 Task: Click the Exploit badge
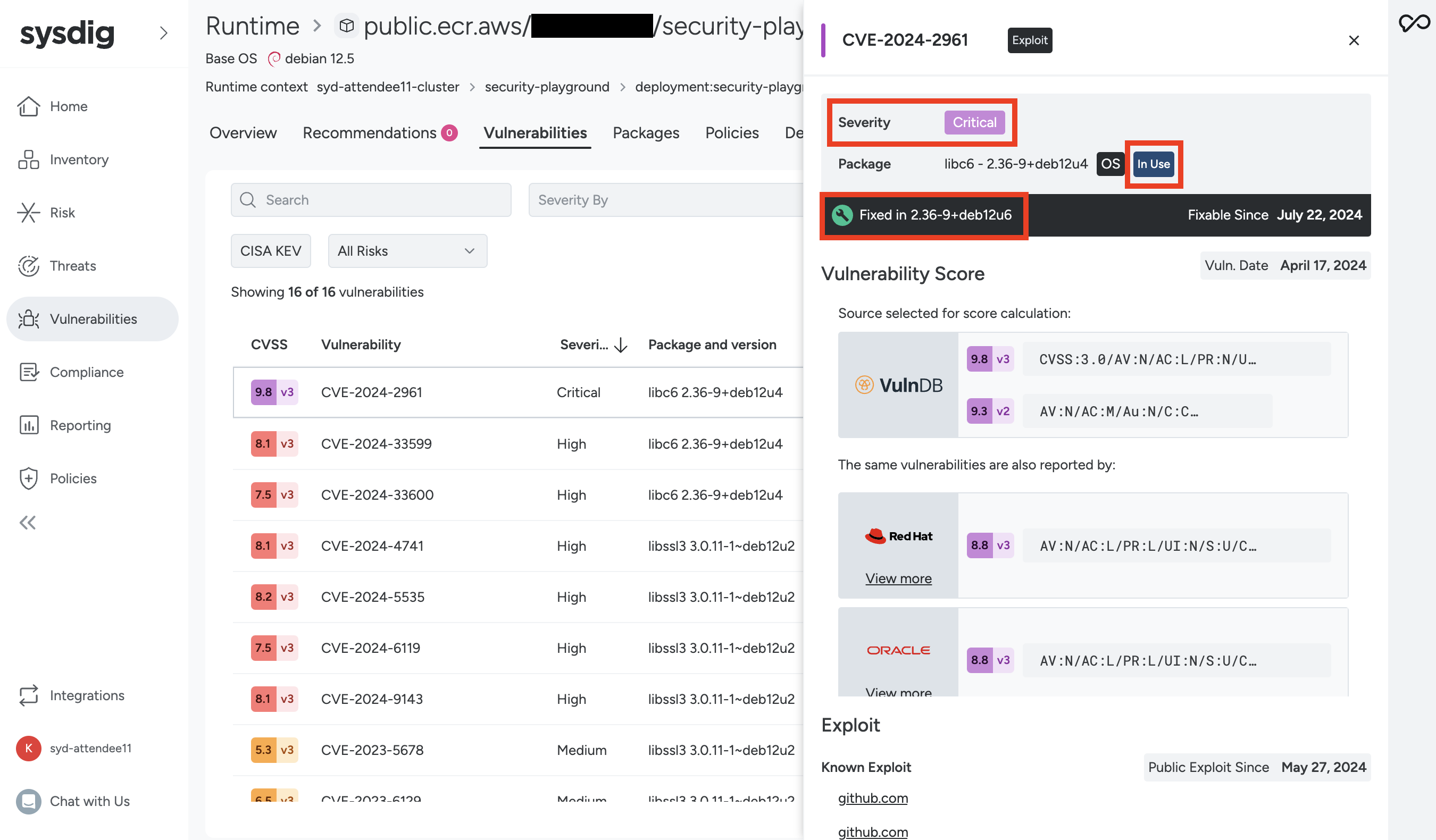point(1029,40)
